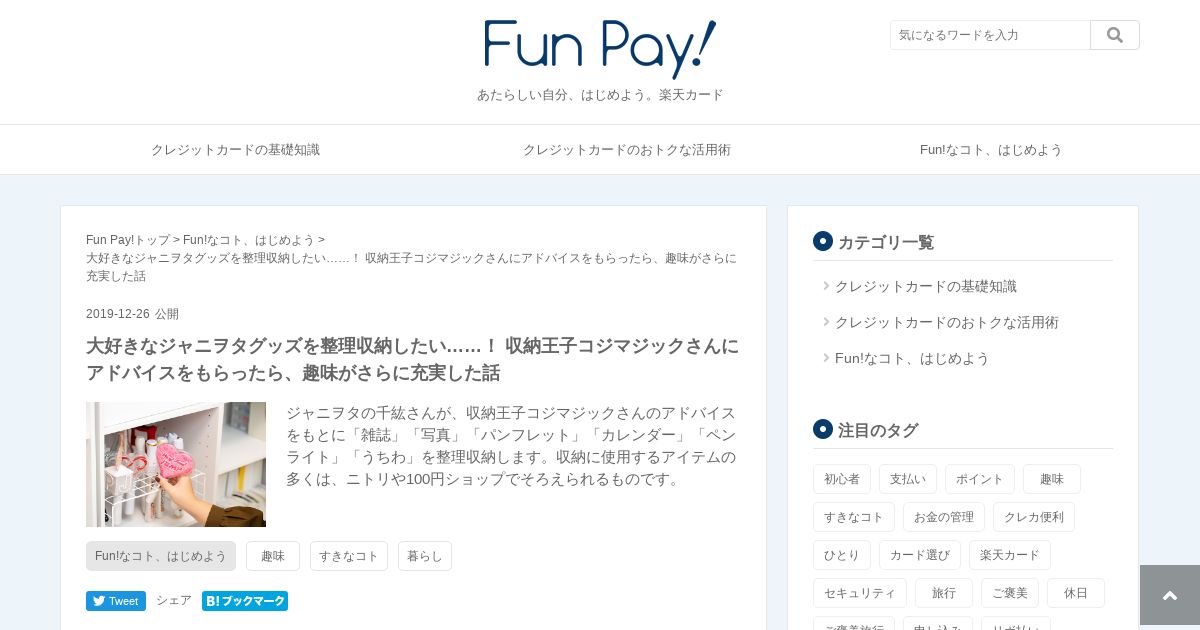Focus the 気になるワードを入力 search field
The height and width of the screenshot is (630, 1200).
[x=990, y=35]
